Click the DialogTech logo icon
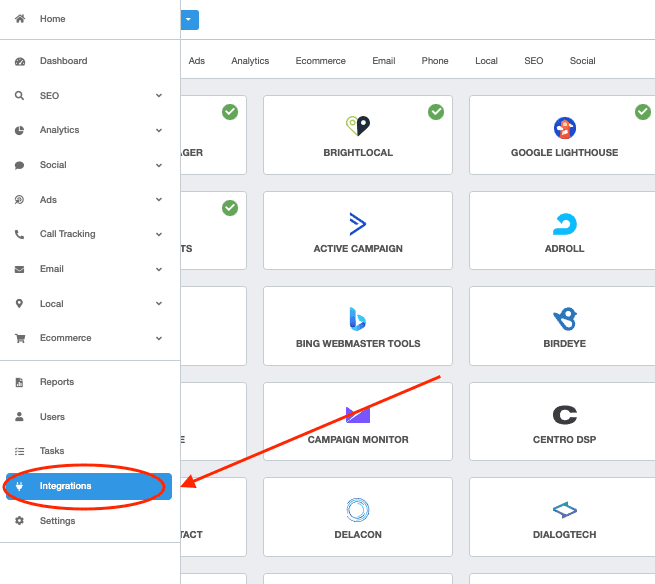The height and width of the screenshot is (584, 655). click(564, 510)
